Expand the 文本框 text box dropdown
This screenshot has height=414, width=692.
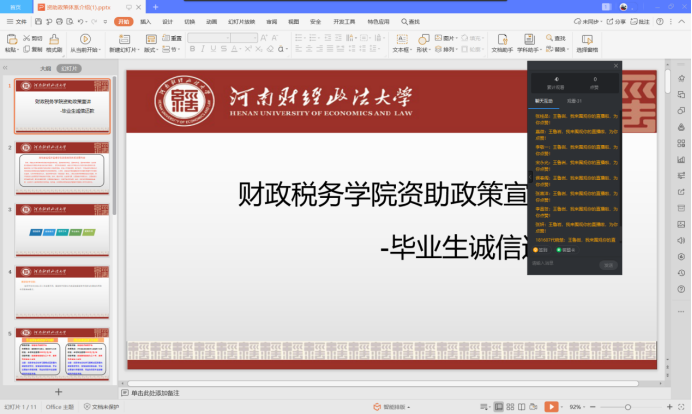pyautogui.click(x=401, y=48)
